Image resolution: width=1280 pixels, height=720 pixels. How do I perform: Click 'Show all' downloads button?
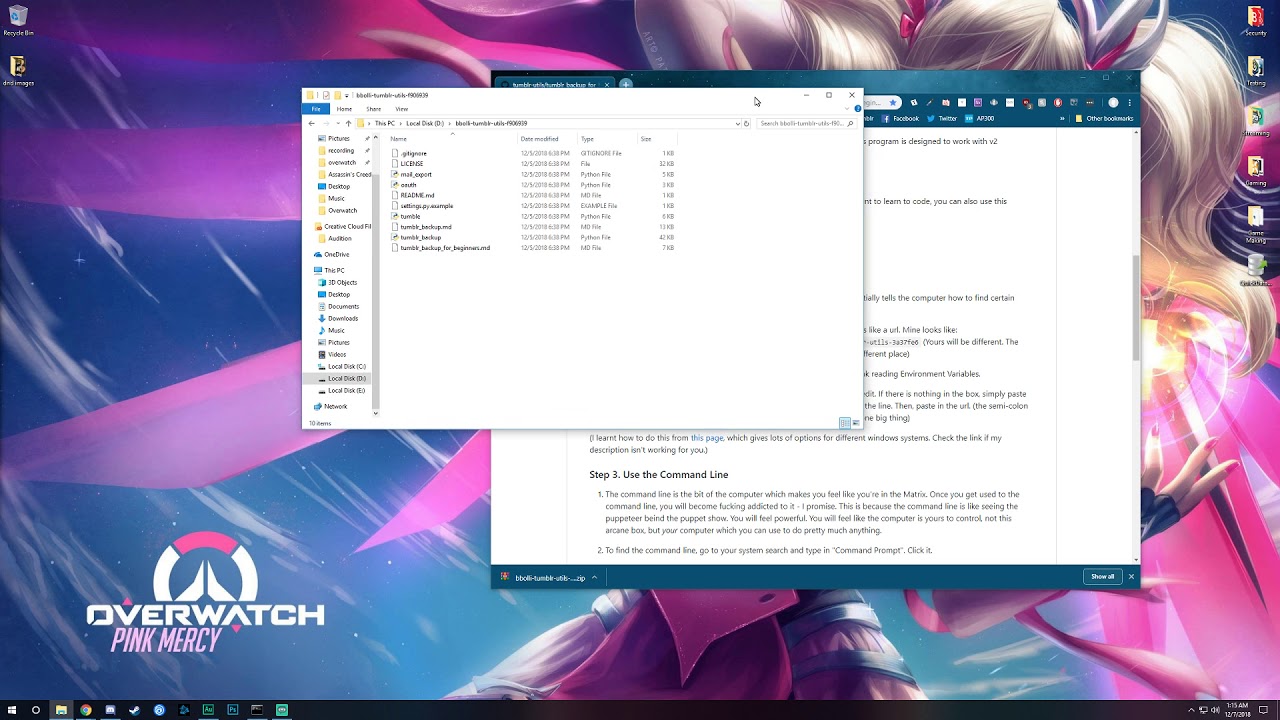click(x=1102, y=576)
